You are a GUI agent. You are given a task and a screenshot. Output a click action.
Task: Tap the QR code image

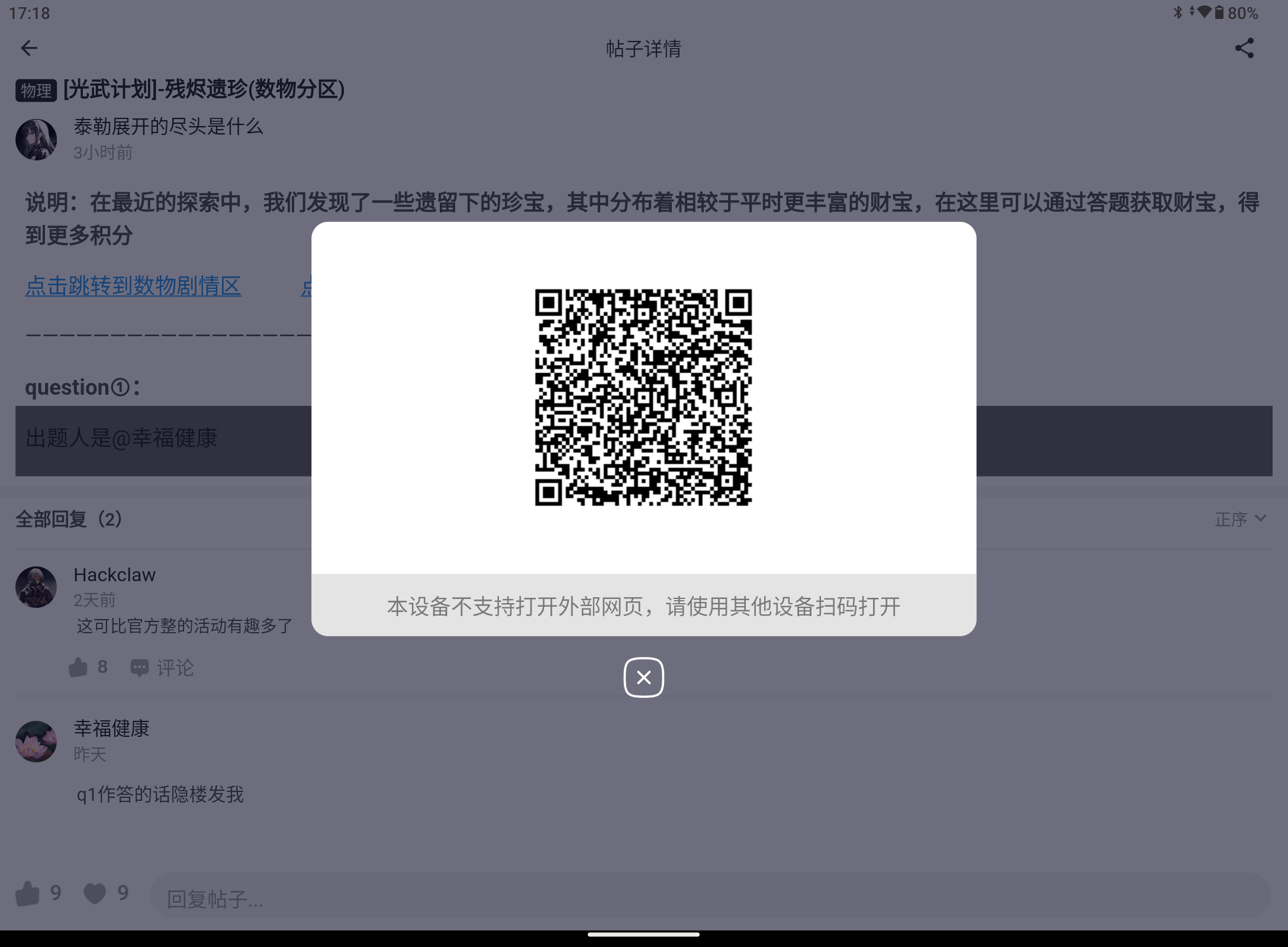tap(643, 397)
